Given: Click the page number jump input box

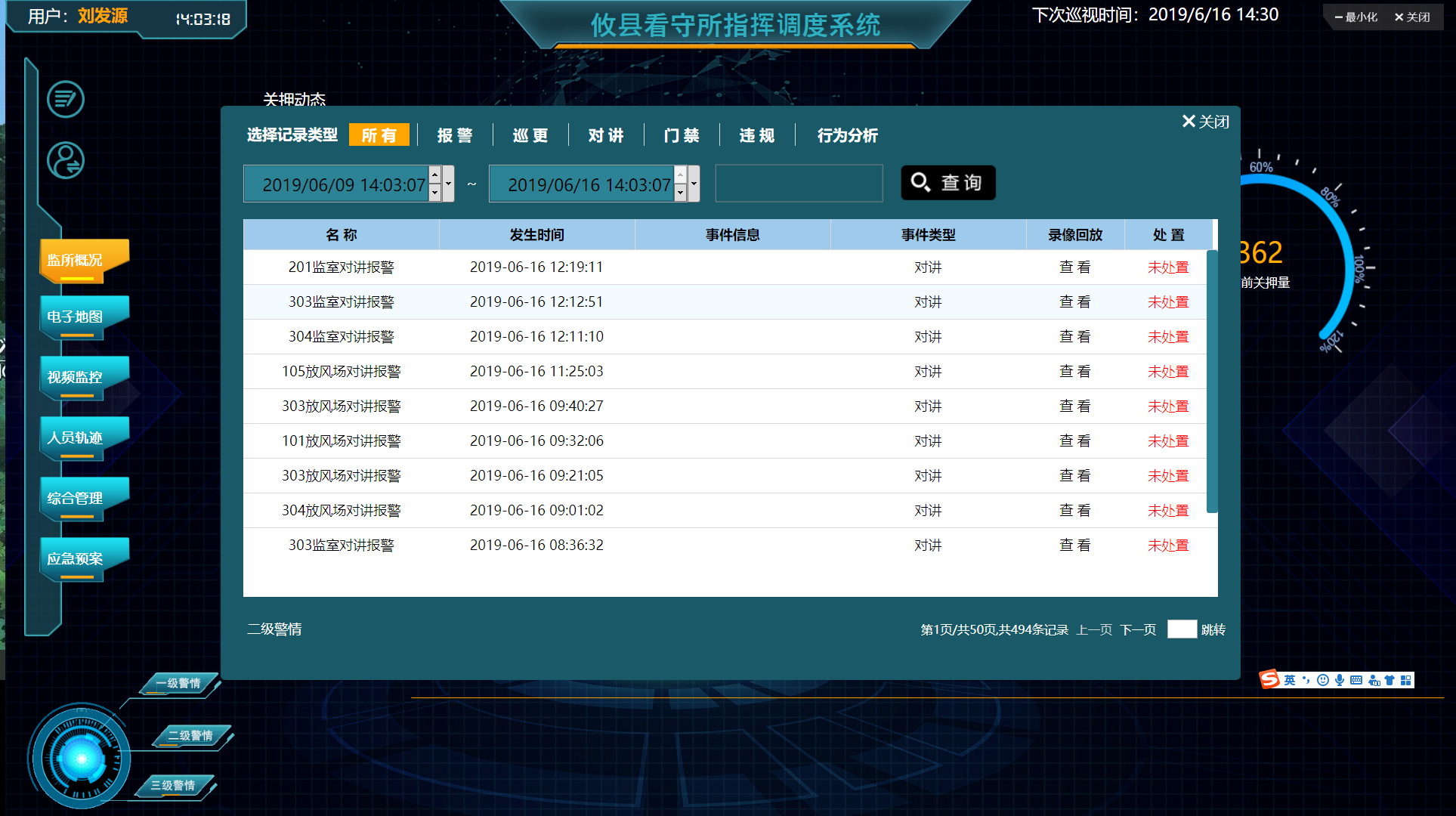Looking at the screenshot, I should [1182, 629].
